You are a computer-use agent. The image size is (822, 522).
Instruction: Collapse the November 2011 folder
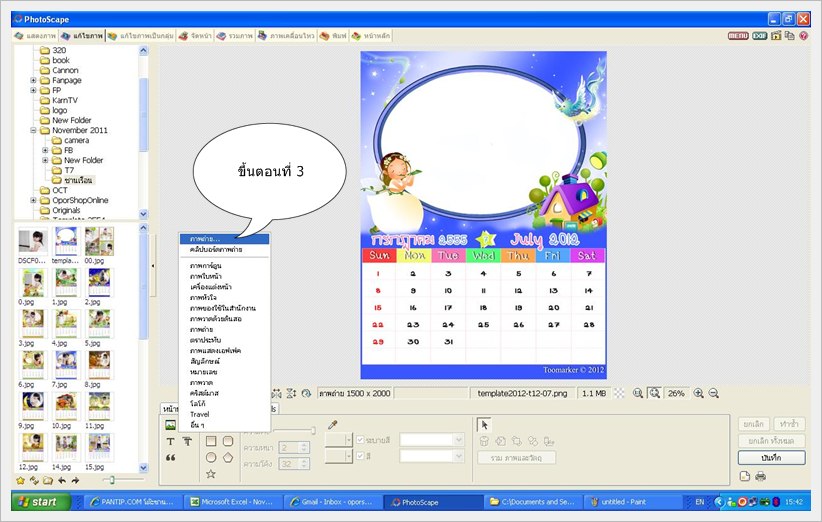point(34,130)
